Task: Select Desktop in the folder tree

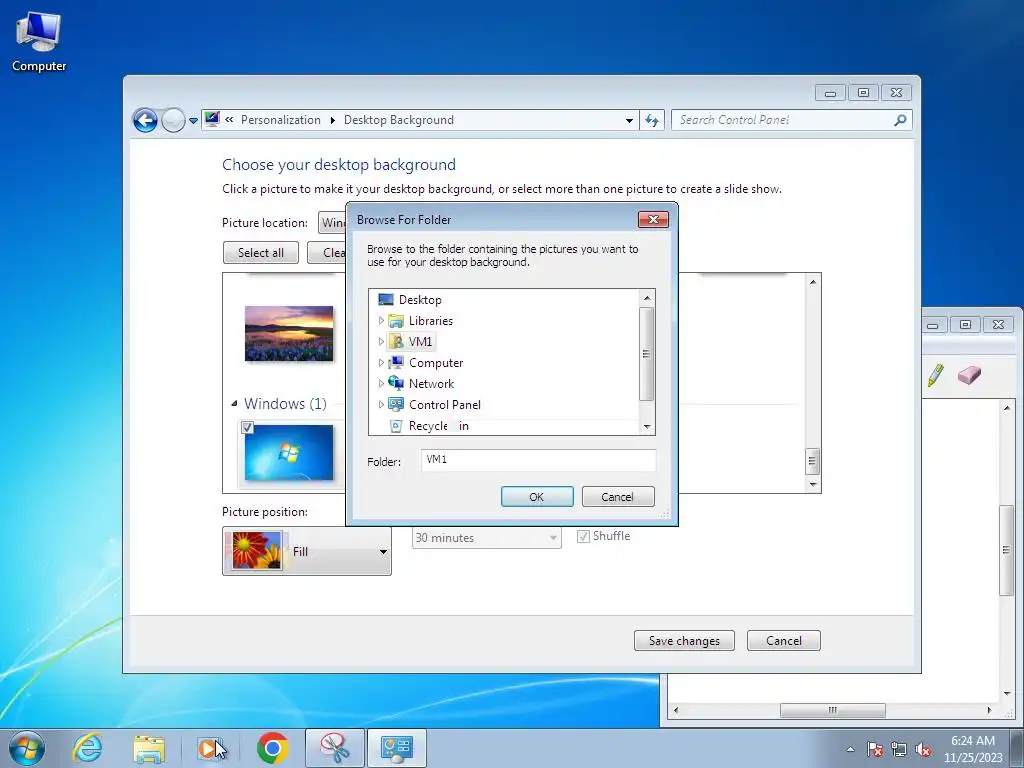Action: pos(420,300)
